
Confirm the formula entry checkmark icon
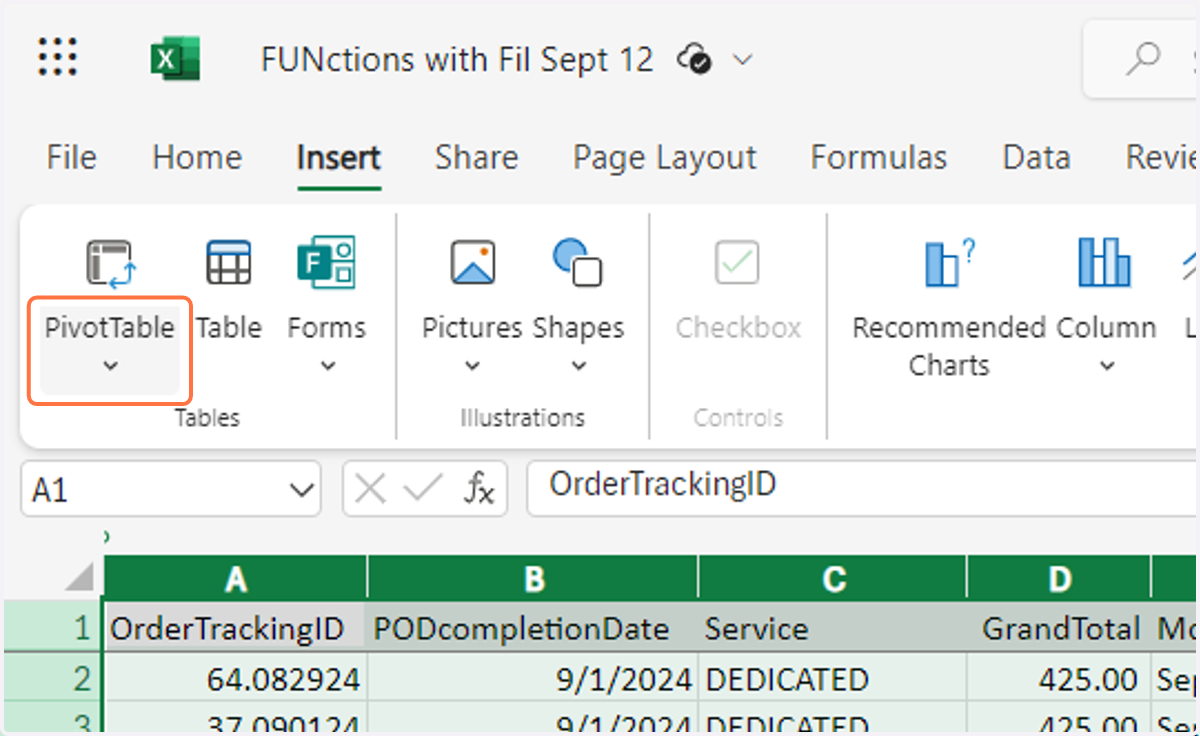(x=423, y=488)
